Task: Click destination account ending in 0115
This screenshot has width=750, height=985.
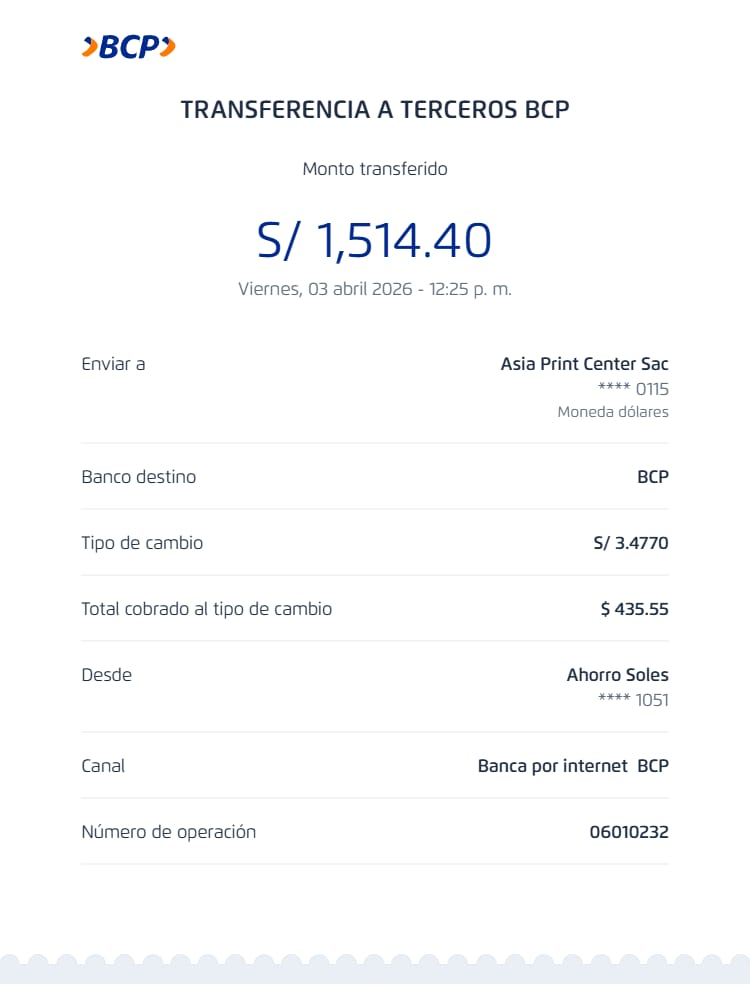Action: [632, 389]
